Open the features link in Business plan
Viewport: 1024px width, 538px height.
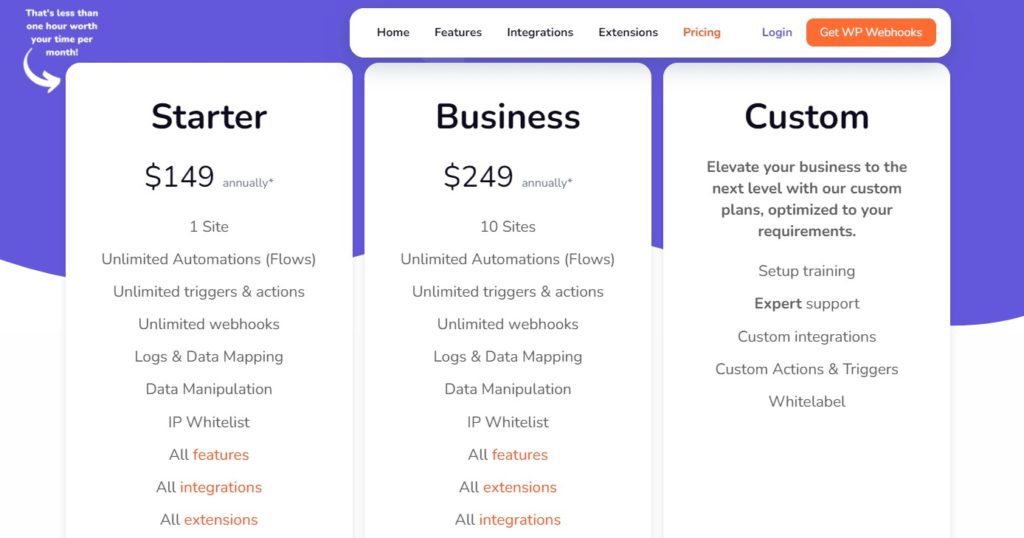[520, 454]
